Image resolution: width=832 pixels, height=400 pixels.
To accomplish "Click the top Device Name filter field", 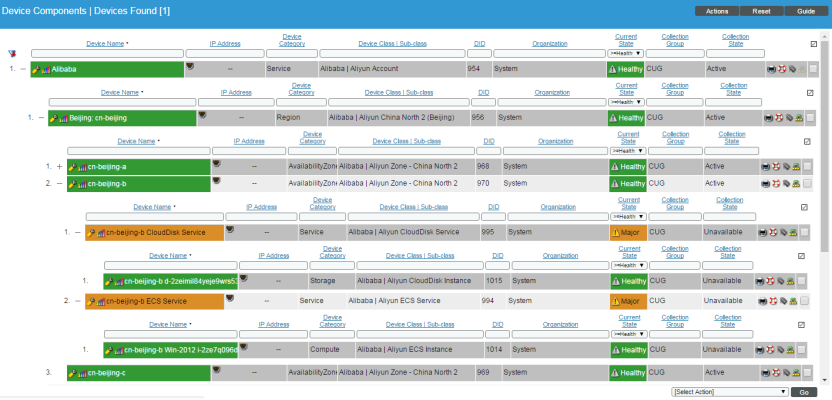I will (x=107, y=53).
